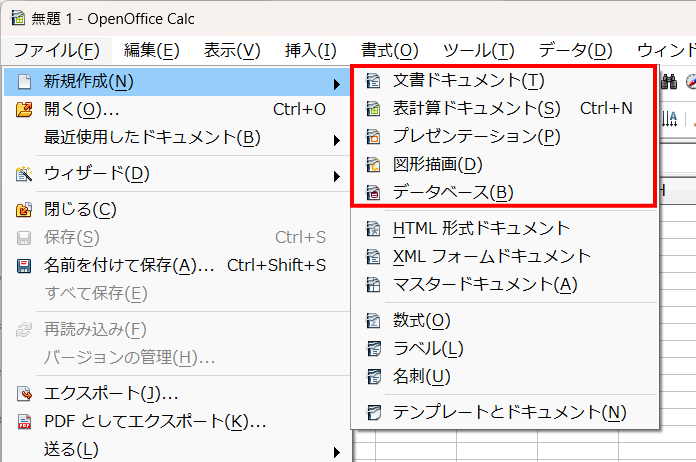
Task: Open the データ(D) menu
Action: tap(575, 51)
